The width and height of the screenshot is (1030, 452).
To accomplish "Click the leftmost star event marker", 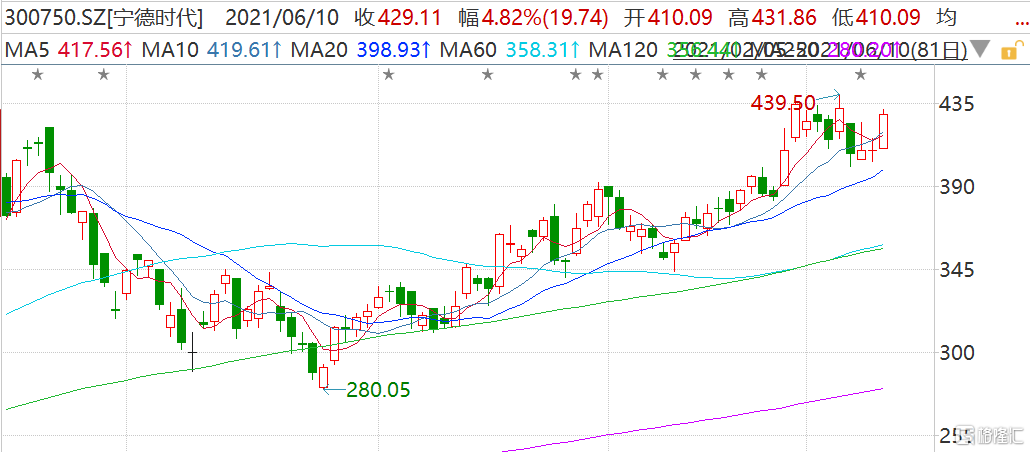I will coord(38,74).
